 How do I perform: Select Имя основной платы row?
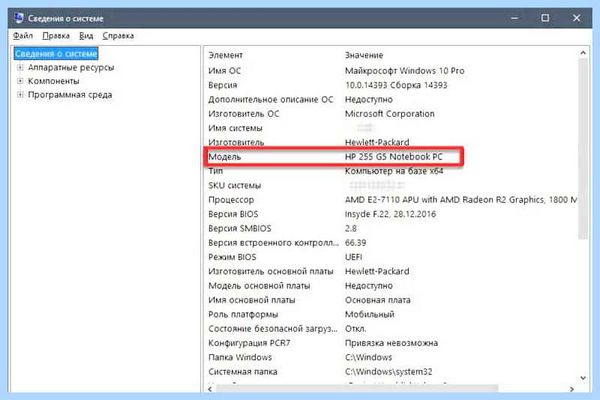coord(392,300)
